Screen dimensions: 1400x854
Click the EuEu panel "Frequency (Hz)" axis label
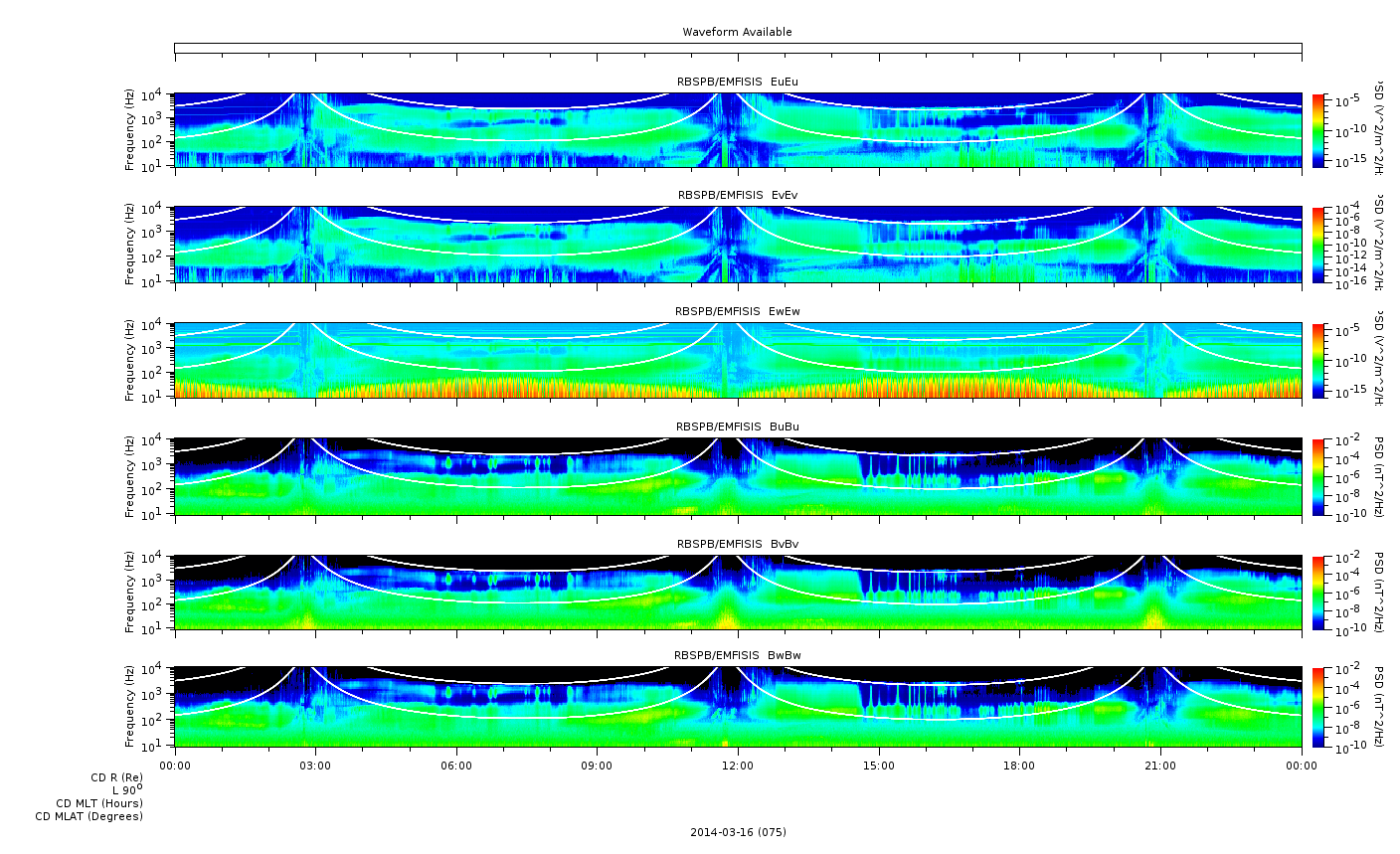pyautogui.click(x=130, y=130)
